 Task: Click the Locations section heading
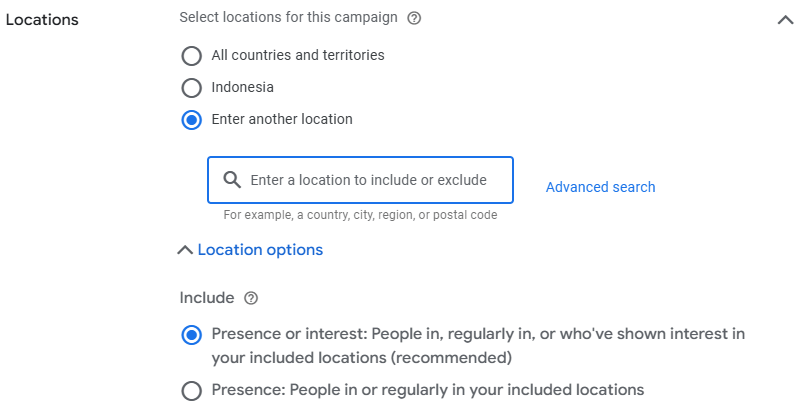coord(42,20)
